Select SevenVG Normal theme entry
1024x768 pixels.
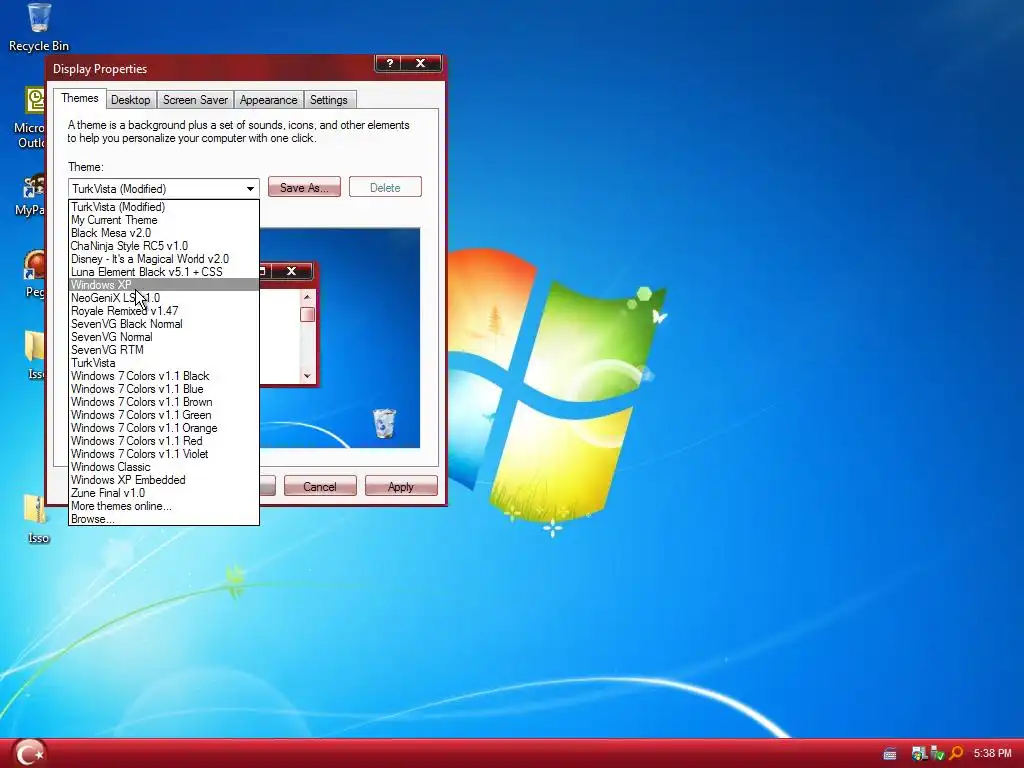coord(164,337)
